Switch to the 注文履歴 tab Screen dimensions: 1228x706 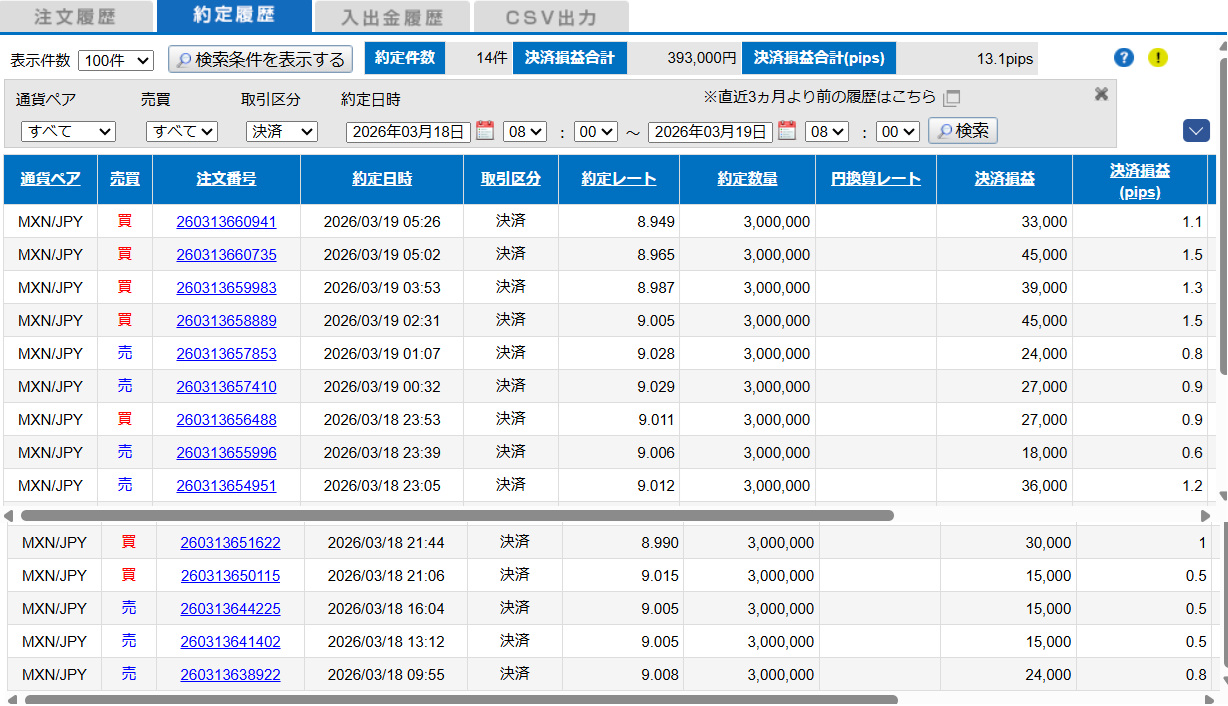76,17
